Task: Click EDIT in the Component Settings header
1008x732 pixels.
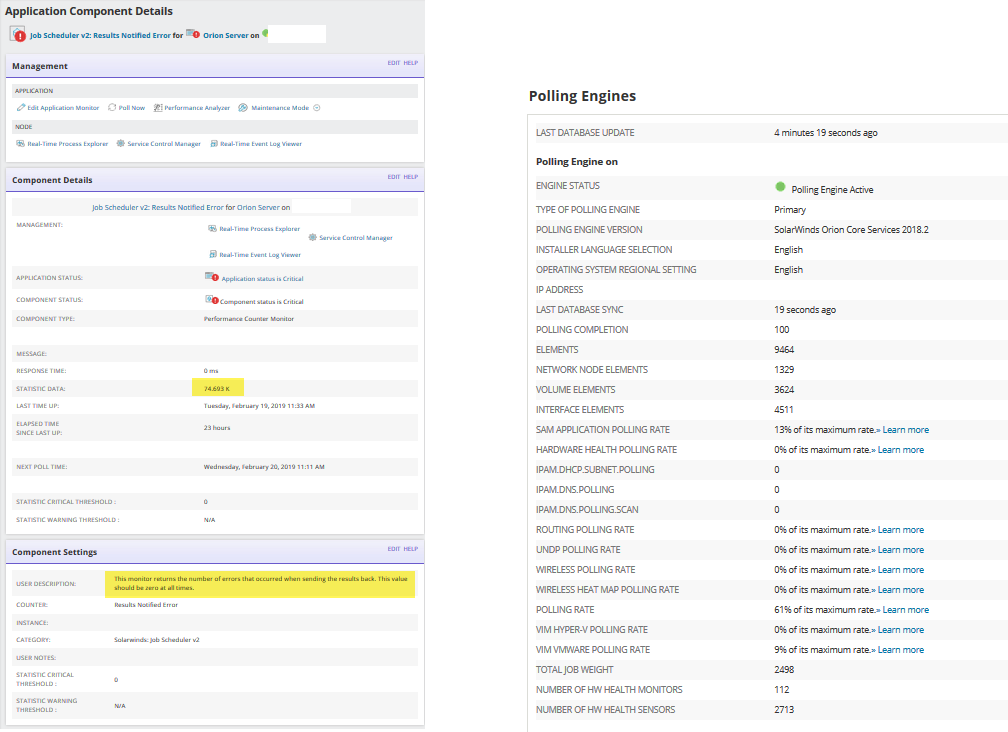Action: [x=393, y=549]
